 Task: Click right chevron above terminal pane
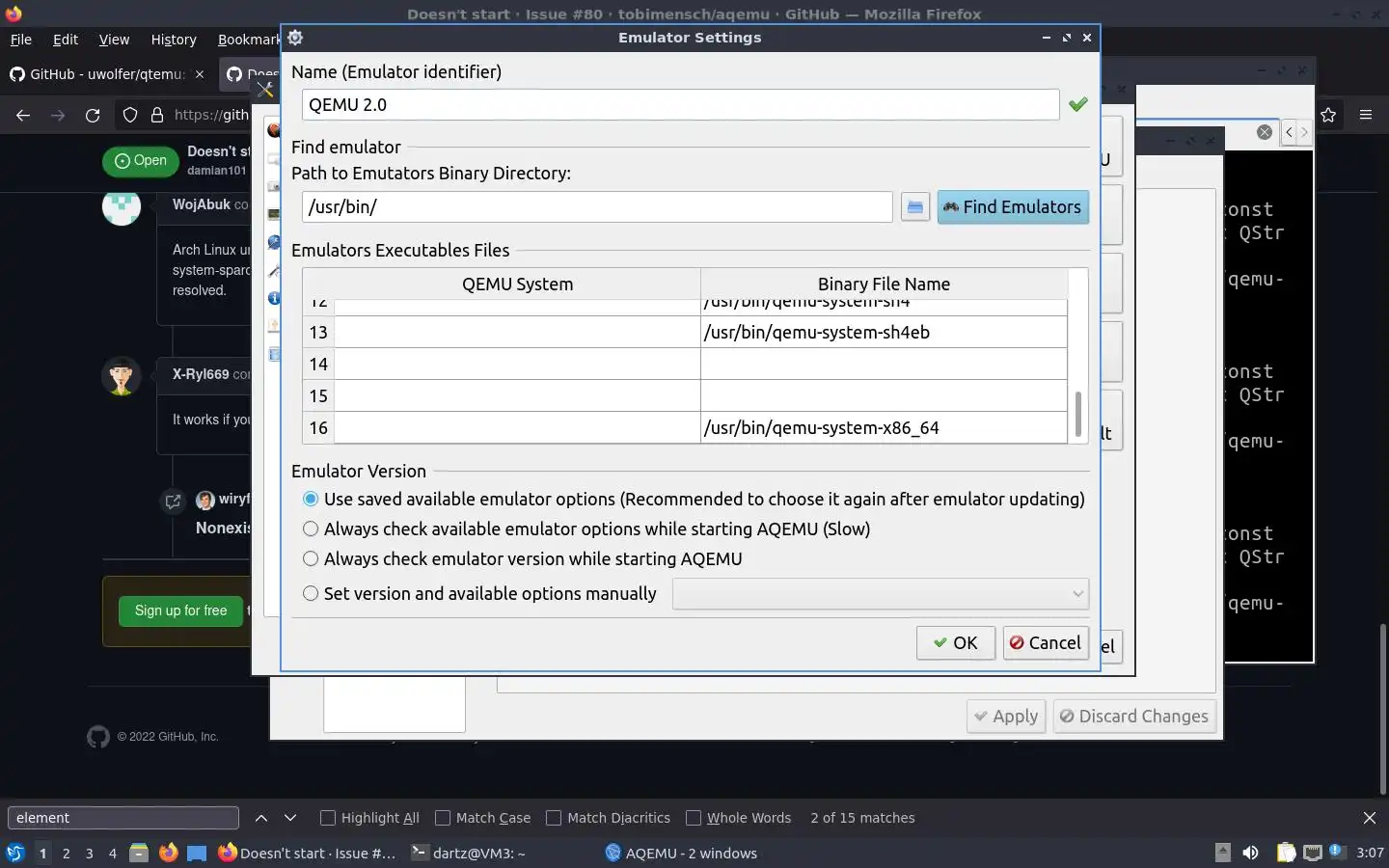(x=1304, y=132)
